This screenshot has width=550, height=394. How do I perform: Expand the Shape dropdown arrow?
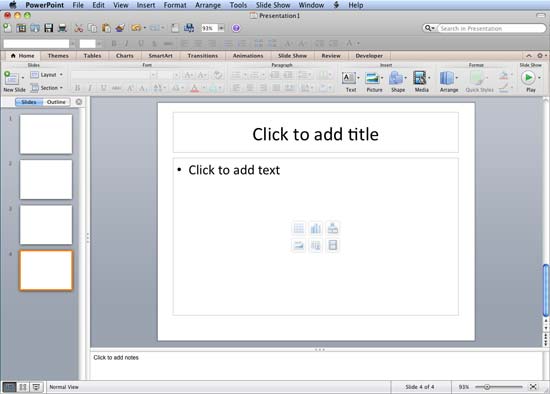[405, 78]
